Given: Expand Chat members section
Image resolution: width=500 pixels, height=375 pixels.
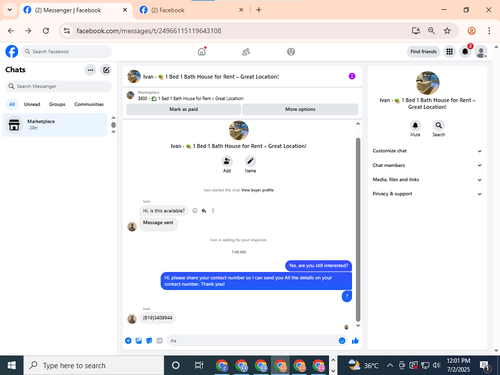Looking at the screenshot, I should pos(427,165).
